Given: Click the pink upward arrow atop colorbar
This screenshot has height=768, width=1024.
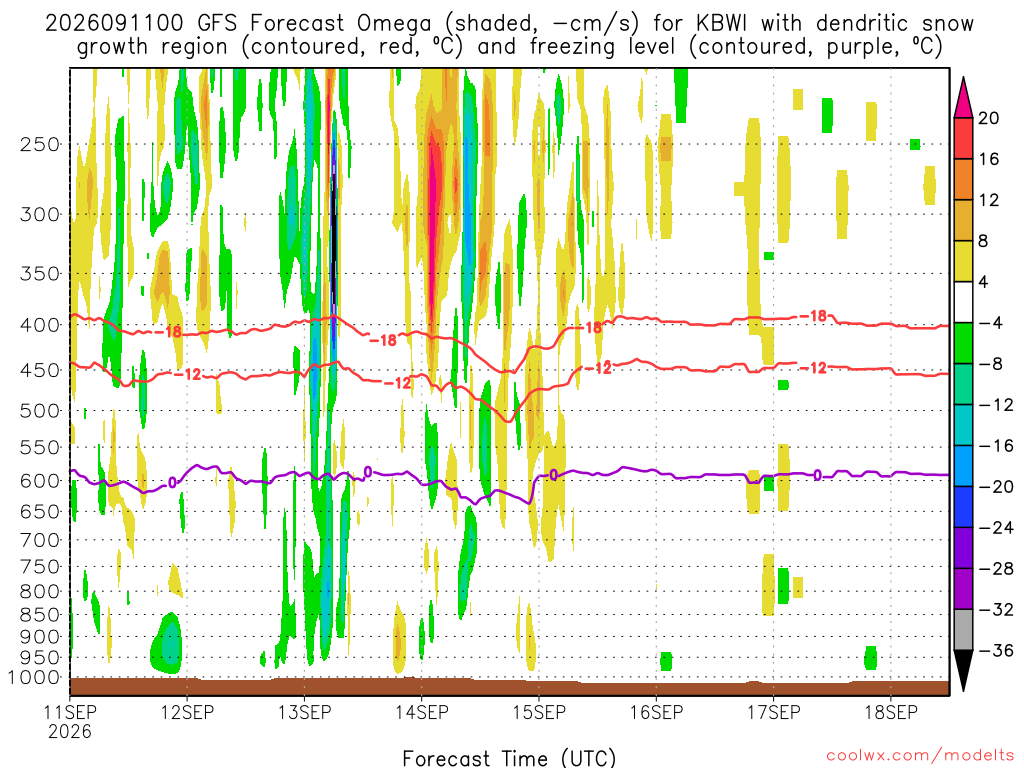Looking at the screenshot, I should coord(963,98).
